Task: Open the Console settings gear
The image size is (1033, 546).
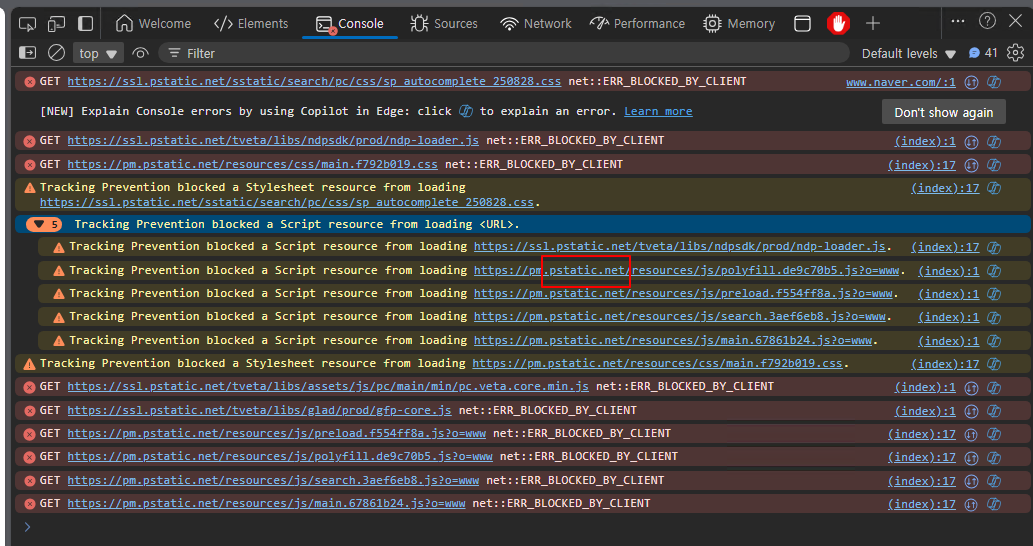Action: (x=1015, y=53)
